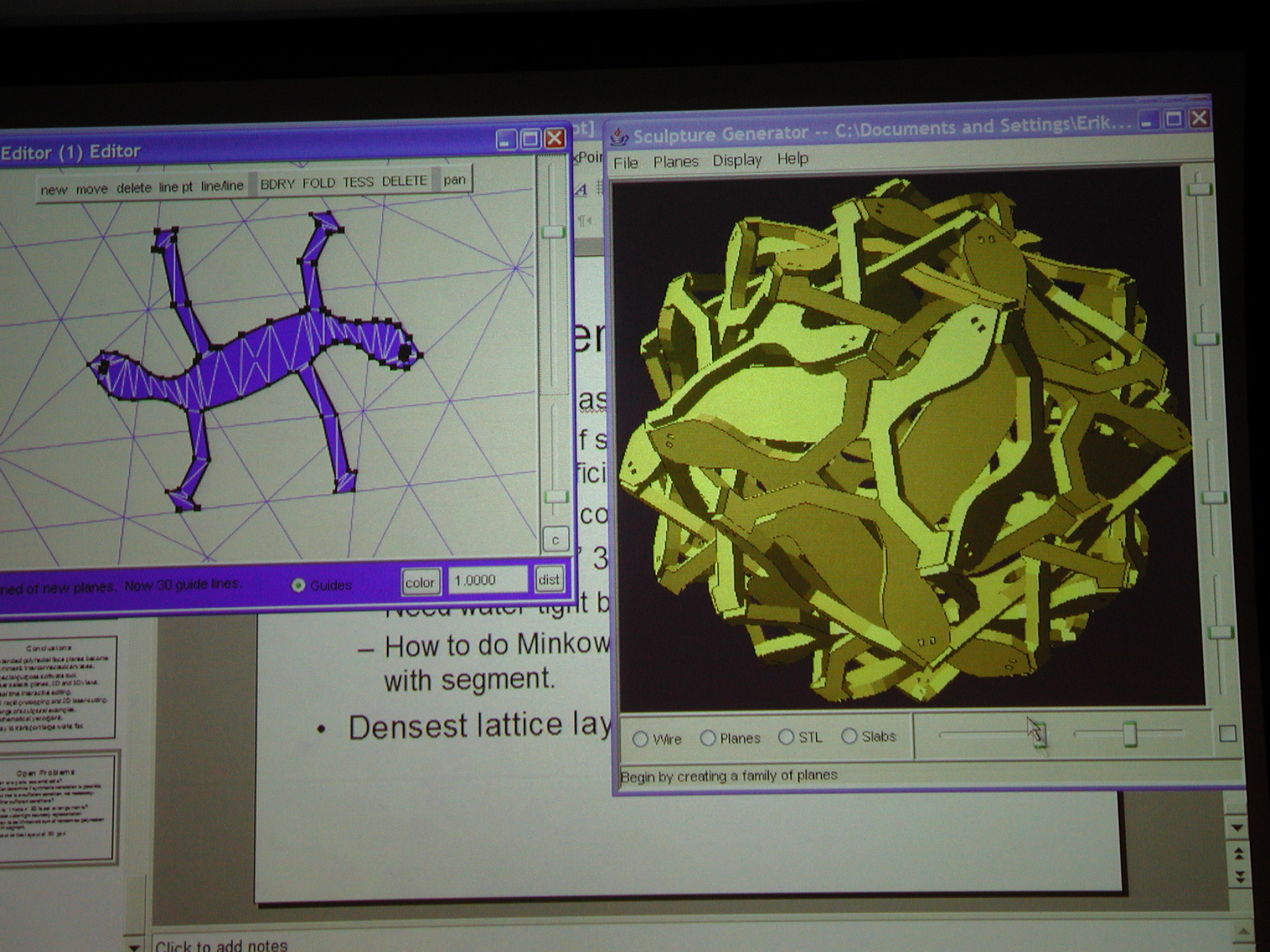Open the Planes menu
This screenshot has width=1270, height=952.
[675, 162]
